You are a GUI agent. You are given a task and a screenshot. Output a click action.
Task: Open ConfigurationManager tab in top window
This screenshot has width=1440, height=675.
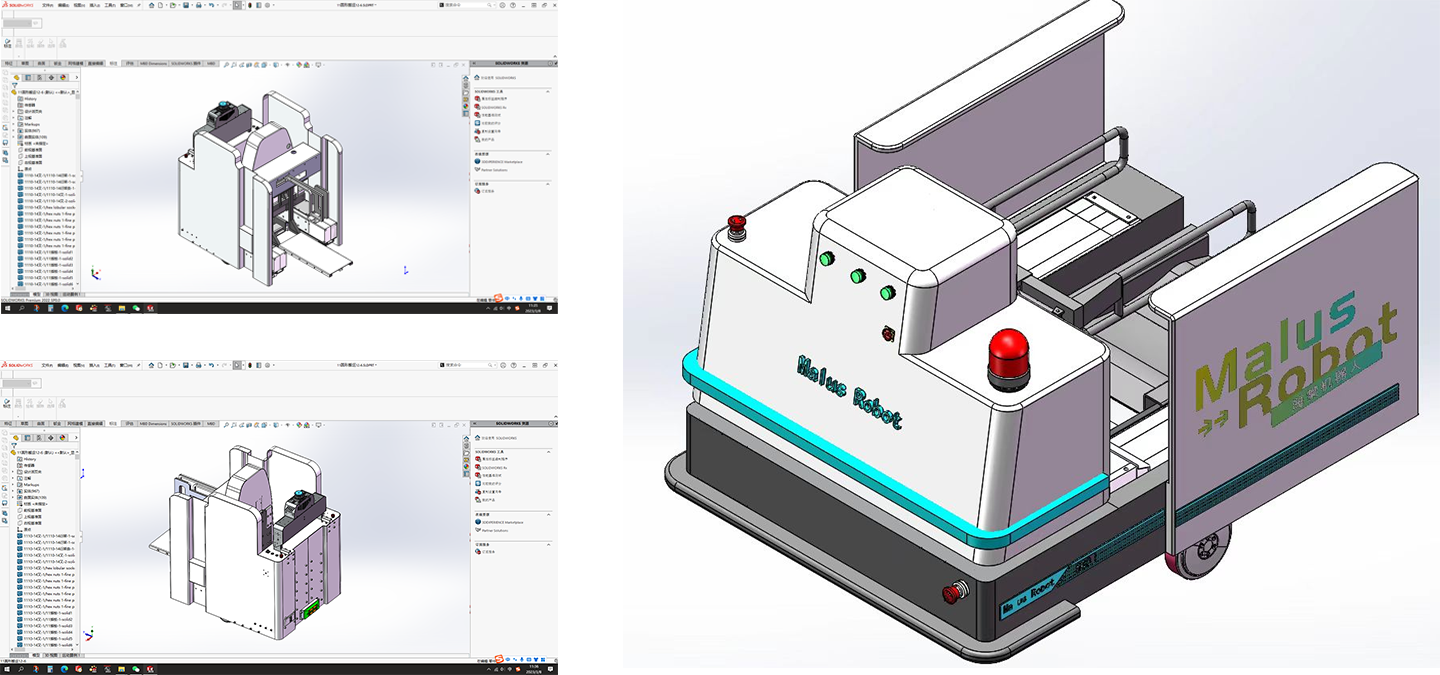point(40,77)
